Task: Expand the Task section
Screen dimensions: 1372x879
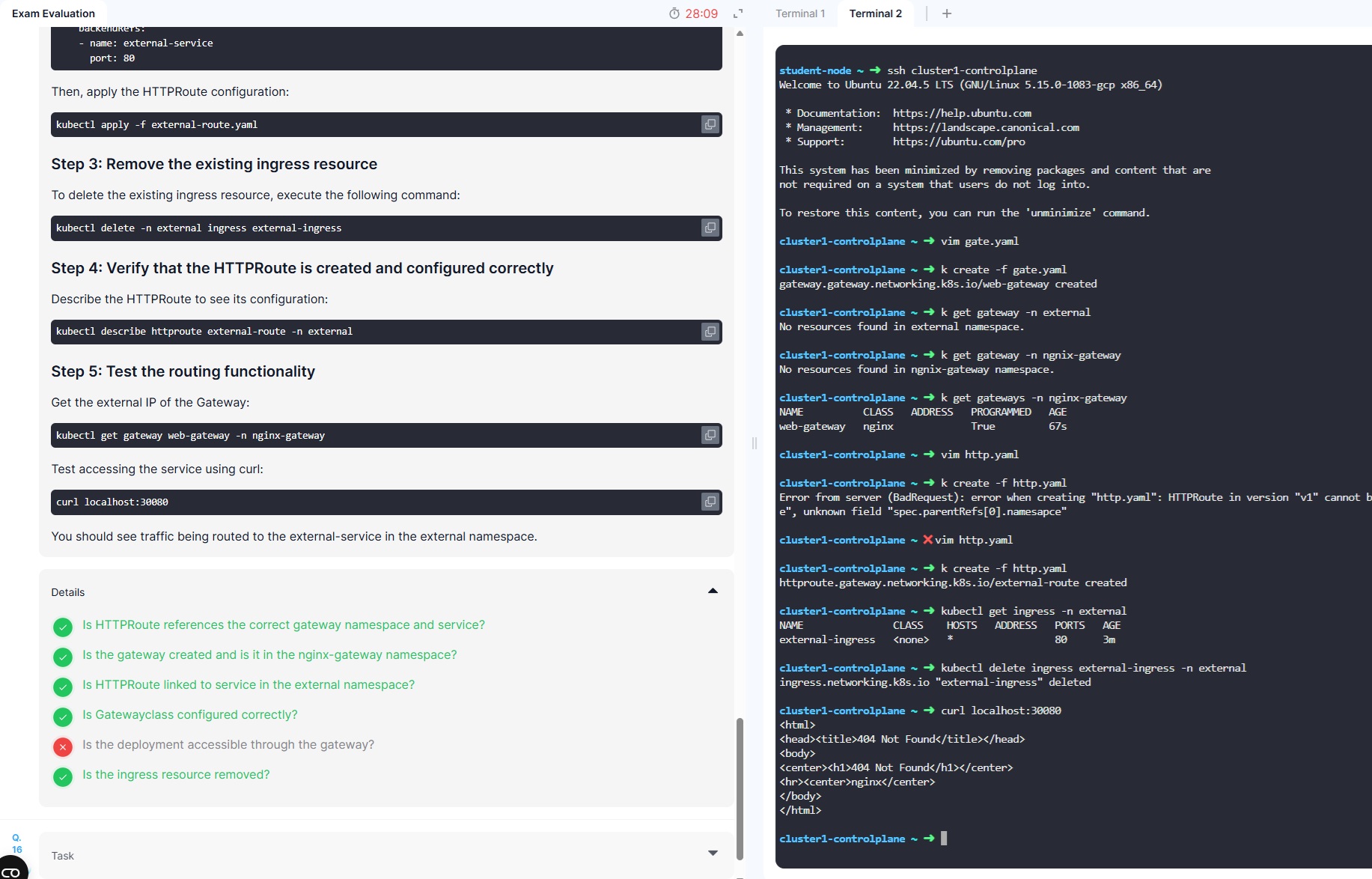Action: coord(713,854)
